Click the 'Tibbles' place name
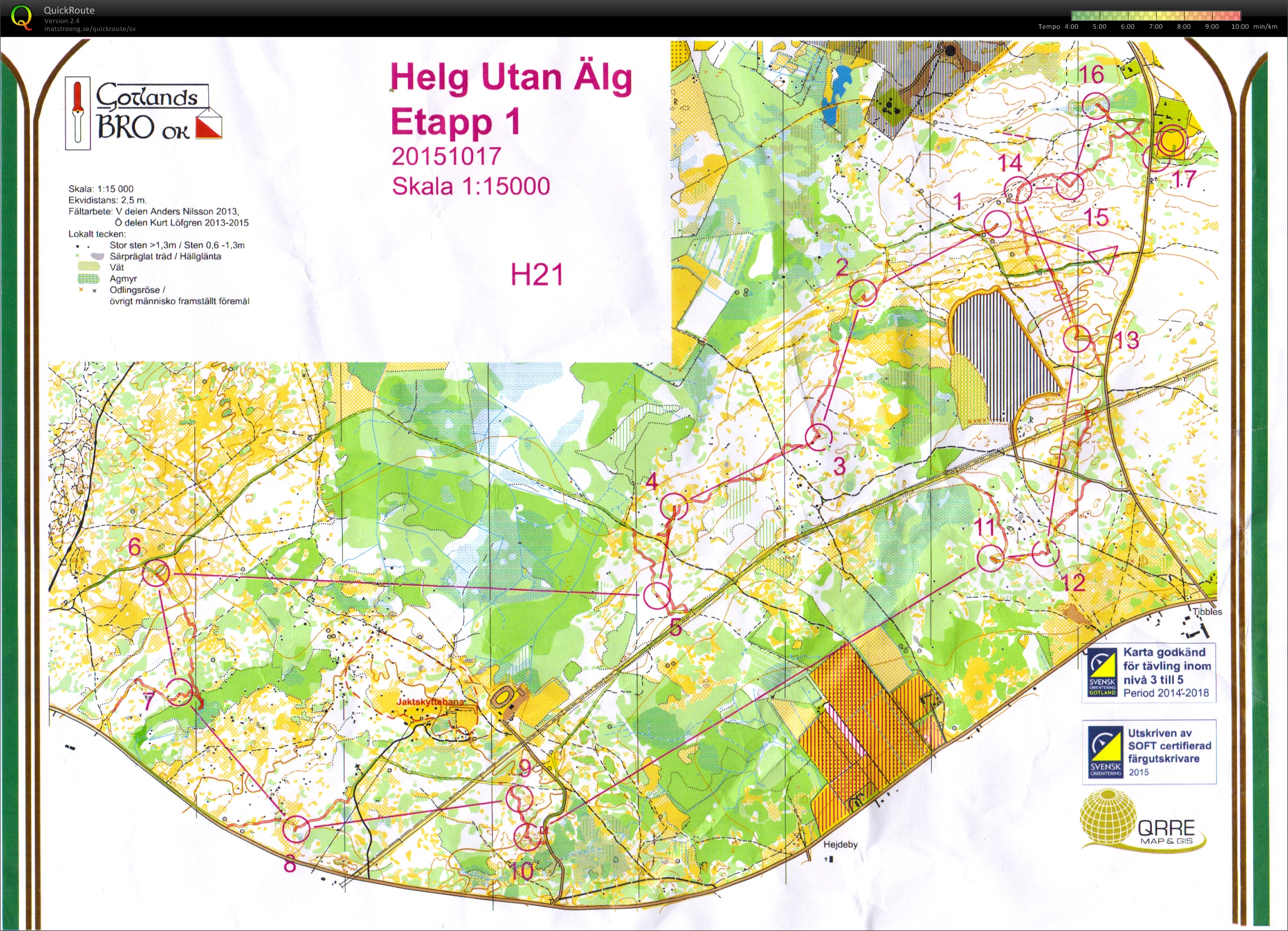This screenshot has width=1288, height=931. [1207, 612]
